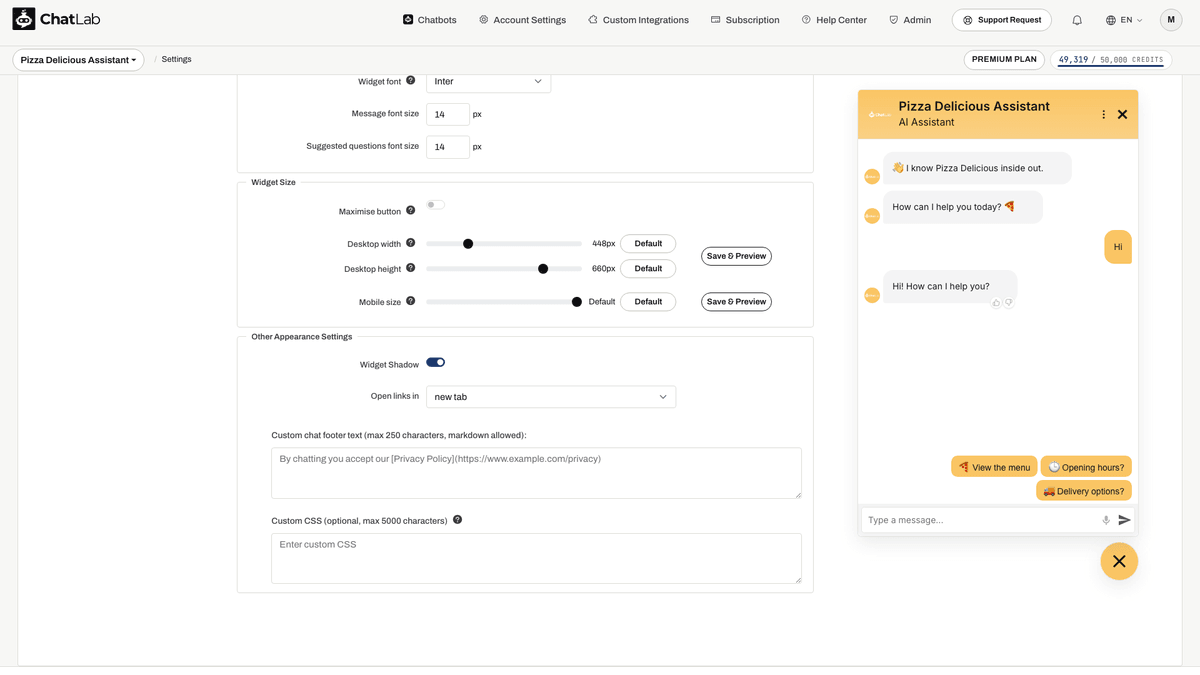Click the View the menu suggestion

(x=994, y=467)
